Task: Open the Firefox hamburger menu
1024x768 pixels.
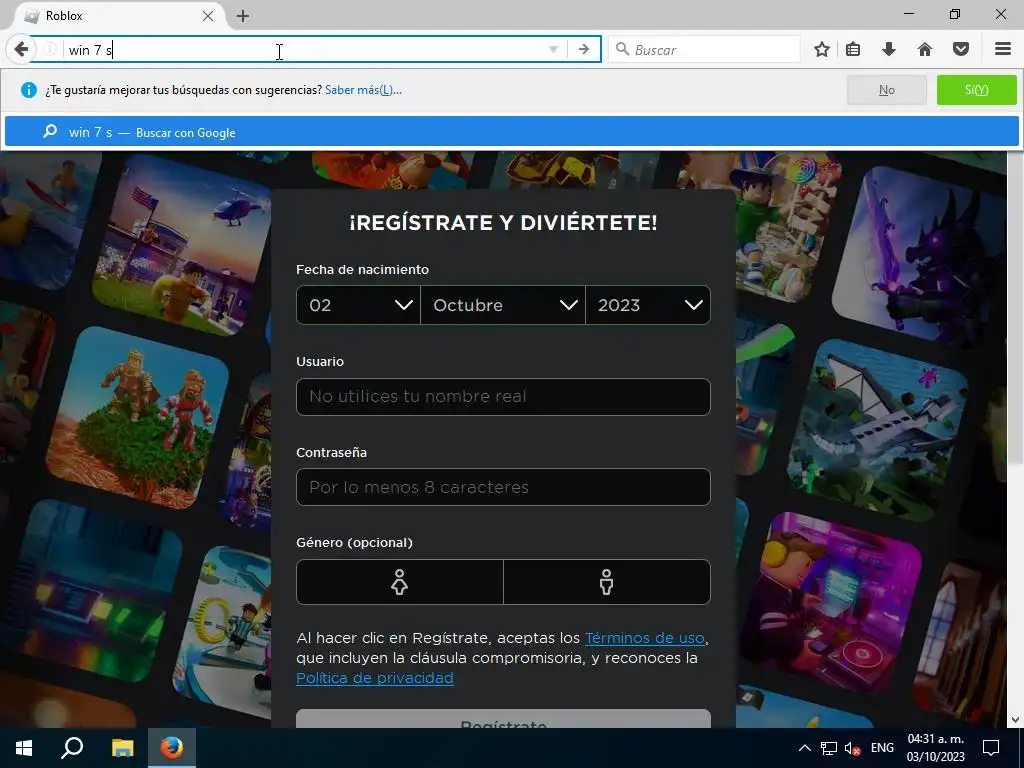Action: [x=1003, y=50]
